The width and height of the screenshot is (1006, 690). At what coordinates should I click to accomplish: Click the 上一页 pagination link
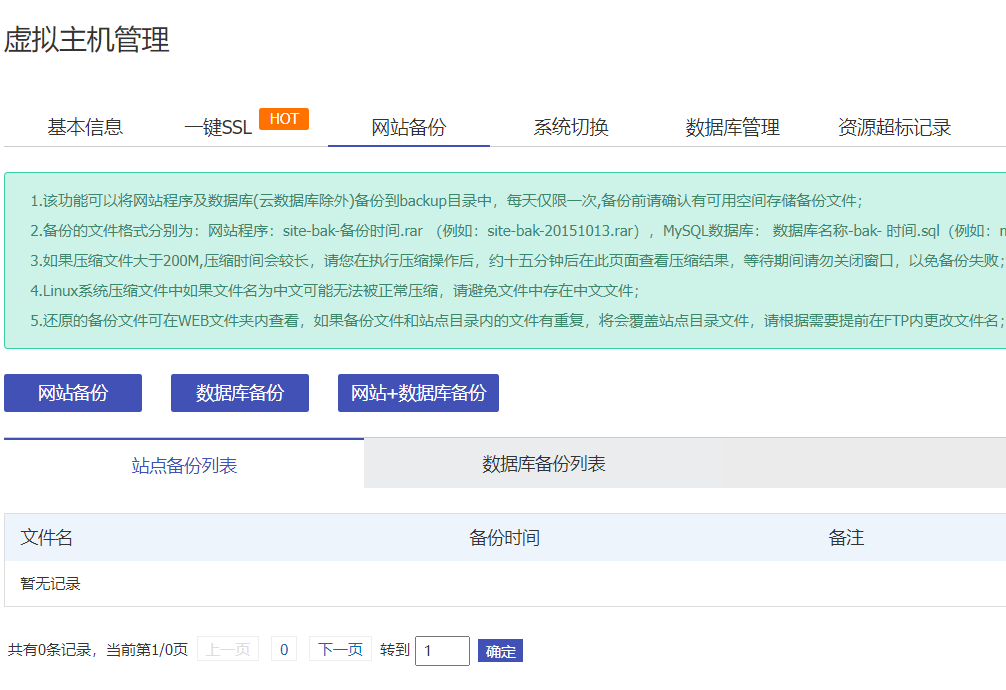[x=227, y=649]
